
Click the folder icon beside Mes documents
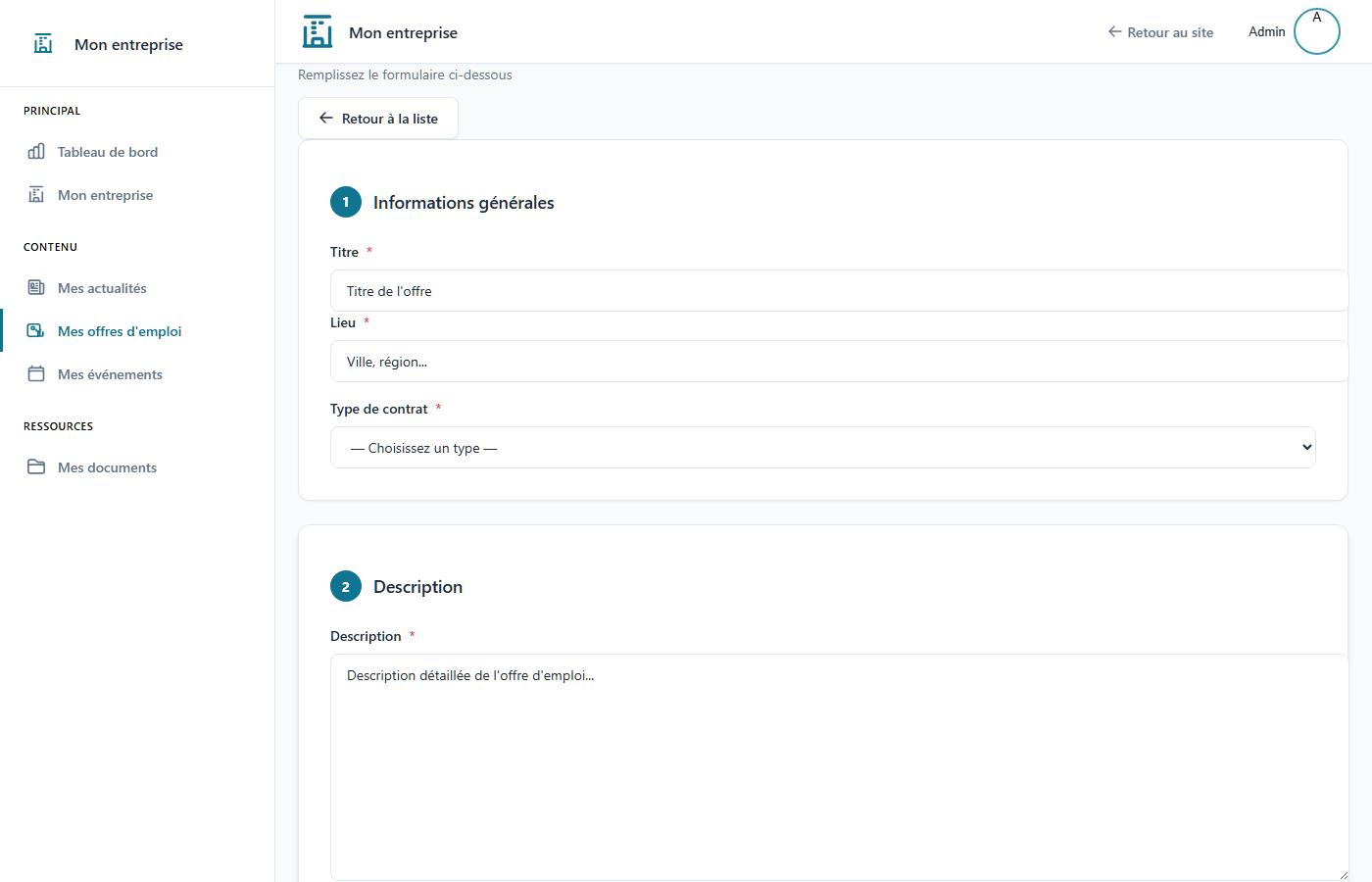(36, 467)
